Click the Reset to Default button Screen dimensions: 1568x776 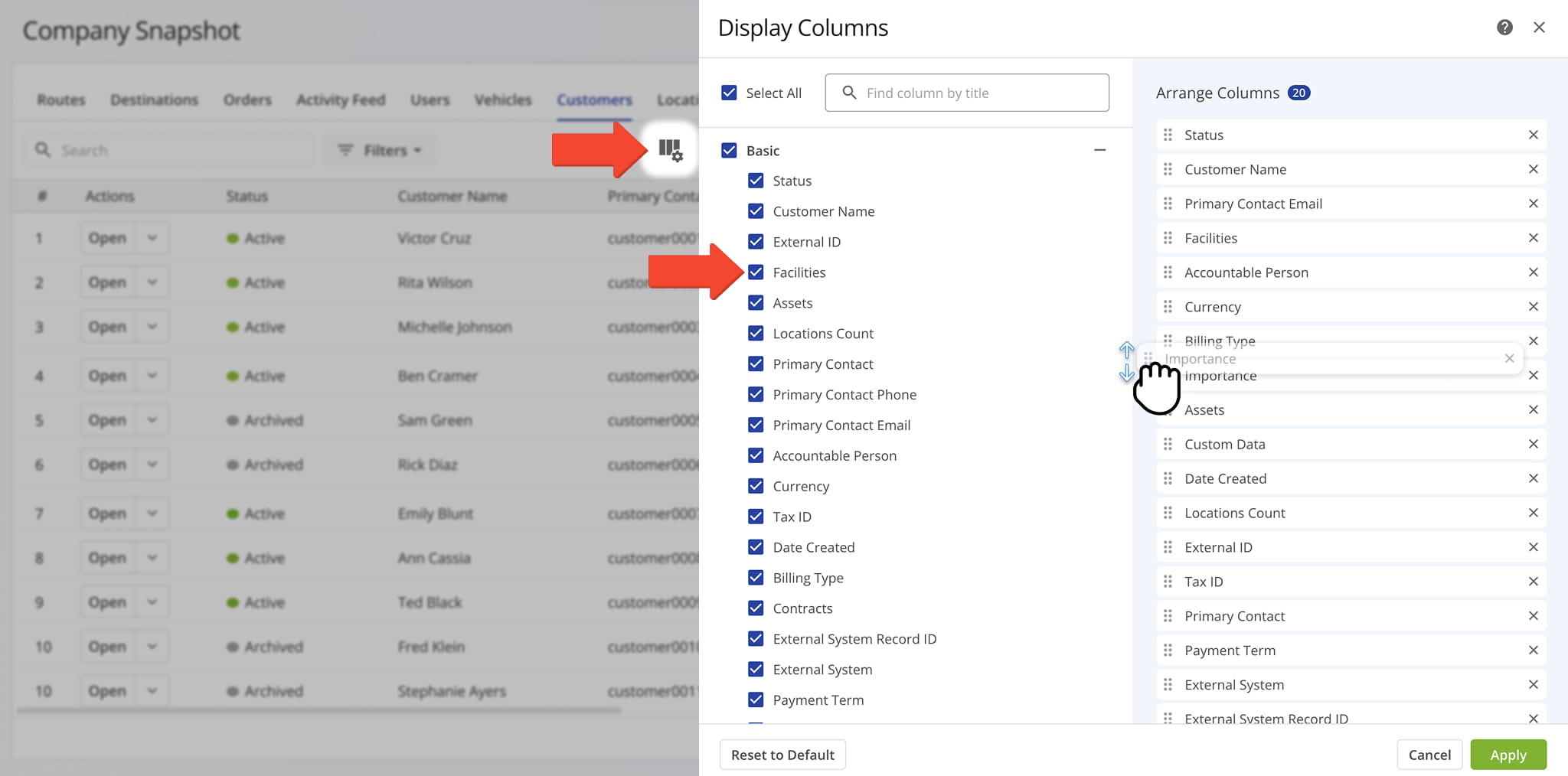782,755
